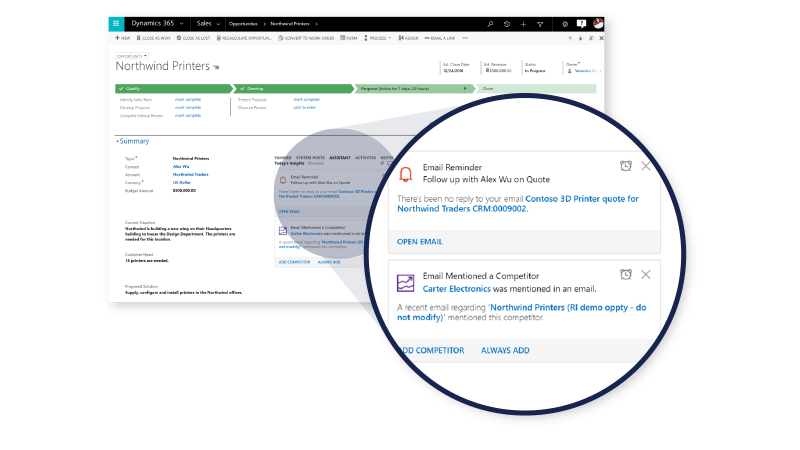Image resolution: width=800 pixels, height=450 pixels.
Task: Switch to the Activities tab
Action: tap(365, 158)
